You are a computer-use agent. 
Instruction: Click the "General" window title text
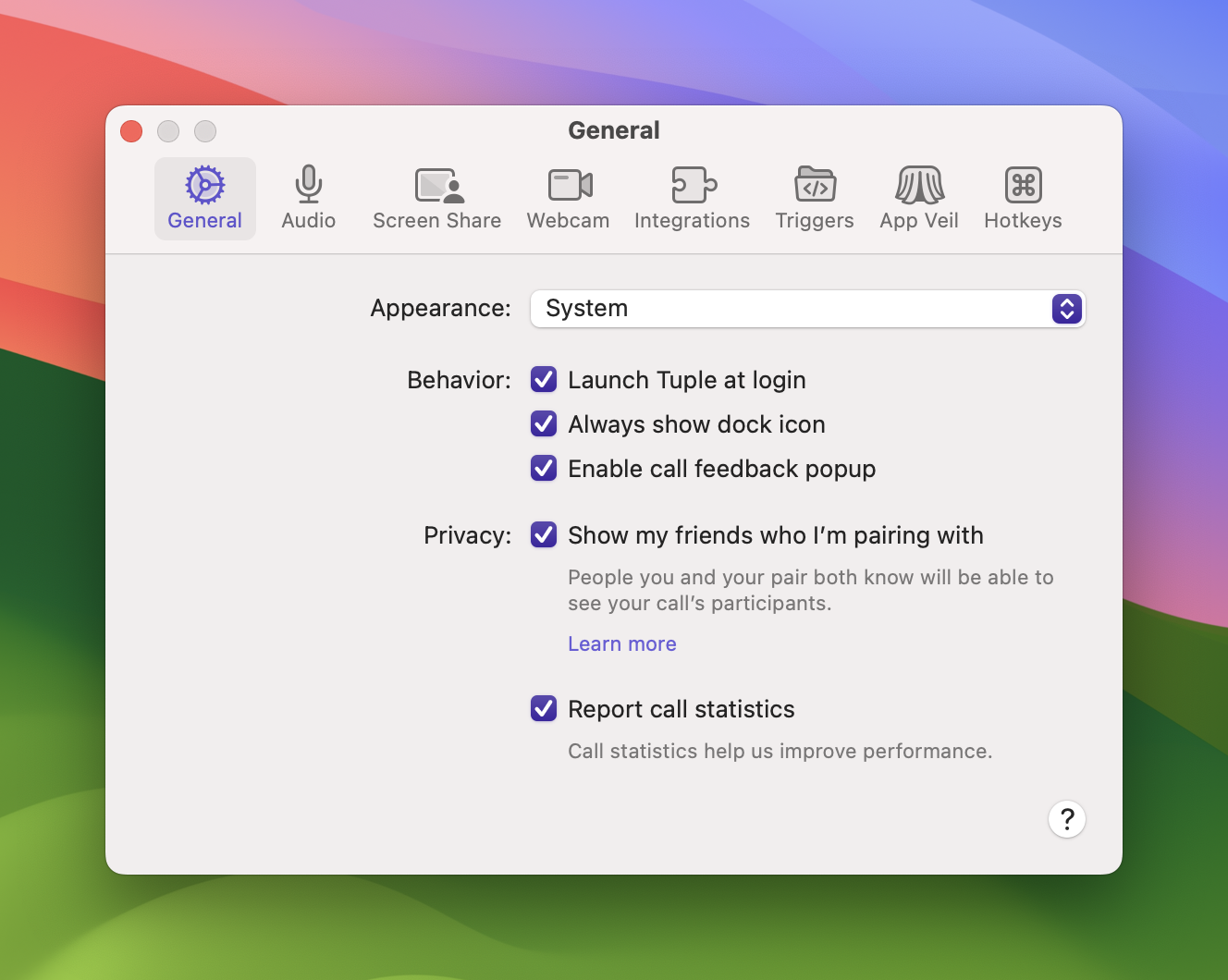[614, 130]
